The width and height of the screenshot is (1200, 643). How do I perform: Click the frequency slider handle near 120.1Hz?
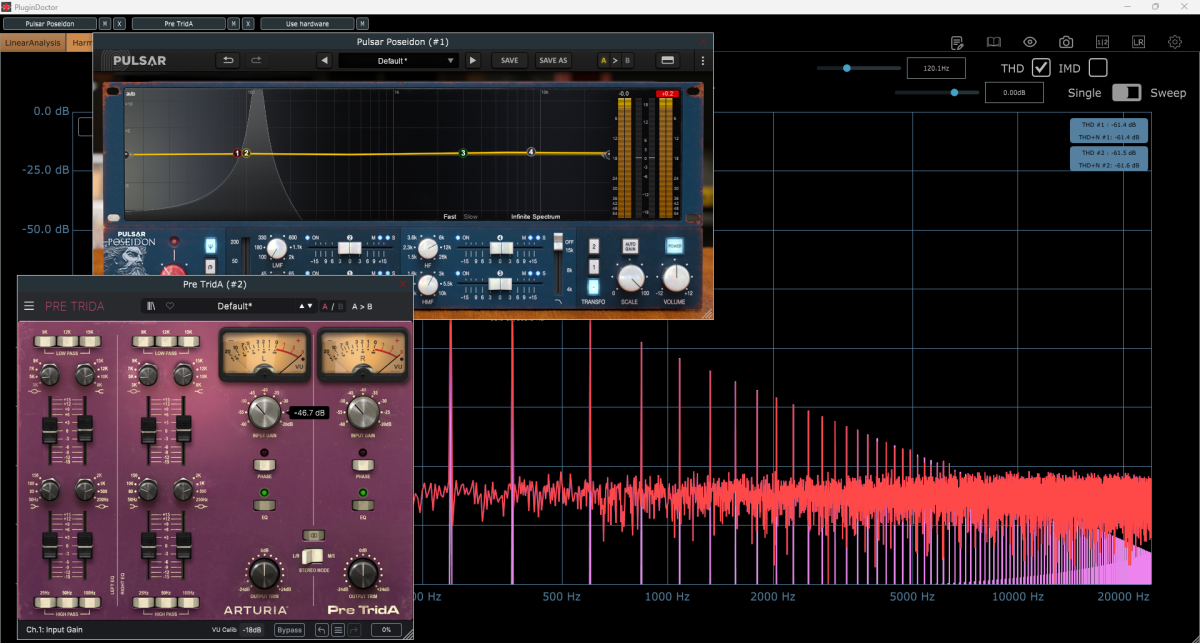click(x=846, y=68)
